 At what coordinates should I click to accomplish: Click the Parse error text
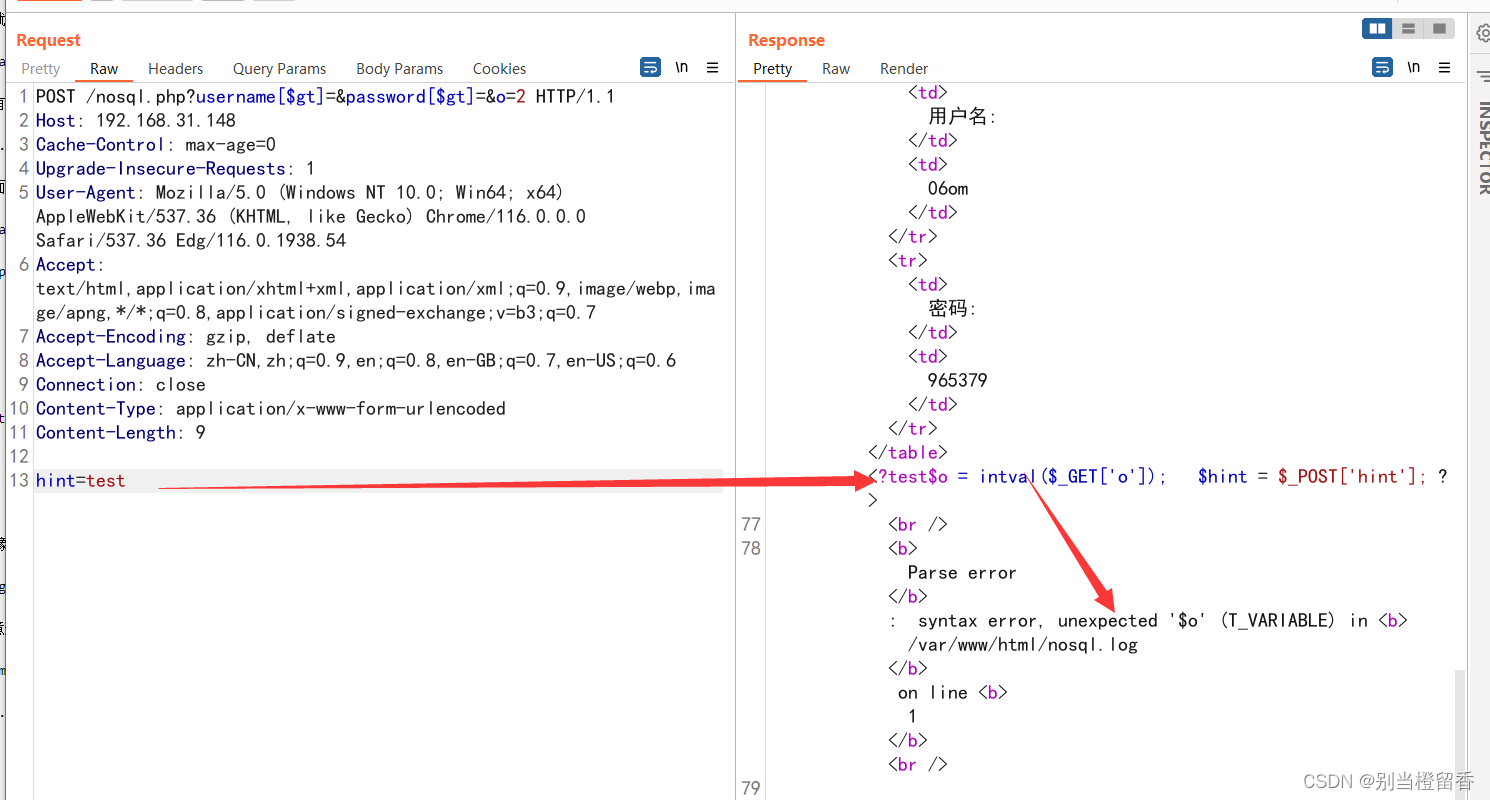[962, 573]
